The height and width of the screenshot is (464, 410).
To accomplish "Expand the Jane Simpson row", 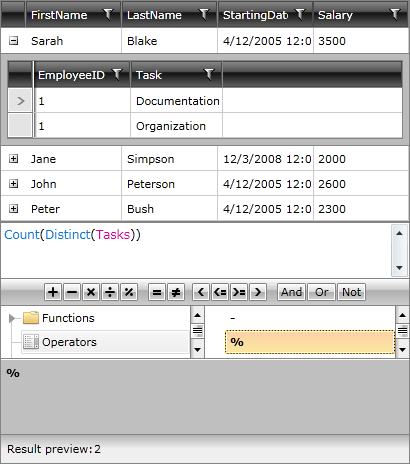I will coord(13,159).
